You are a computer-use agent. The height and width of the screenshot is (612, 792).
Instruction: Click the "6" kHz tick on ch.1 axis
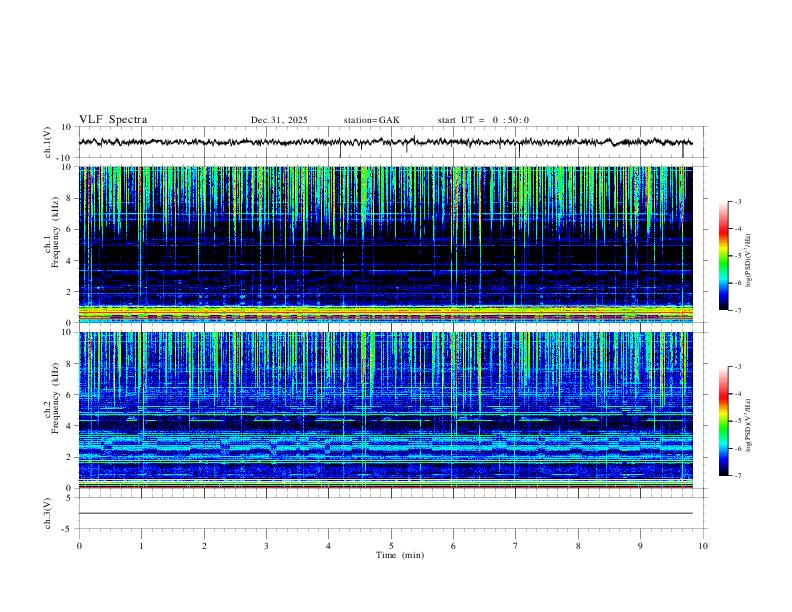point(70,229)
